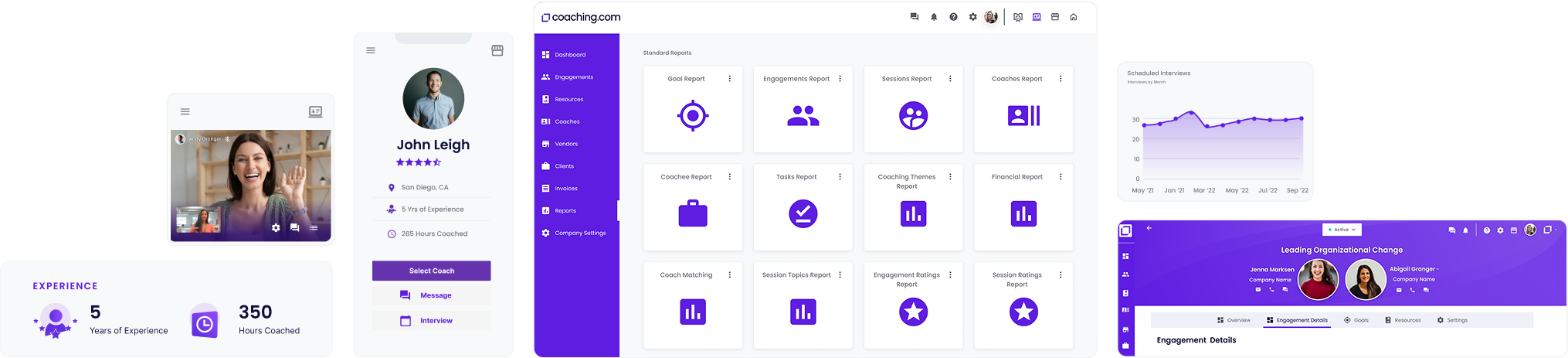Open settings gear in video call
1568x358 pixels.
276,227
